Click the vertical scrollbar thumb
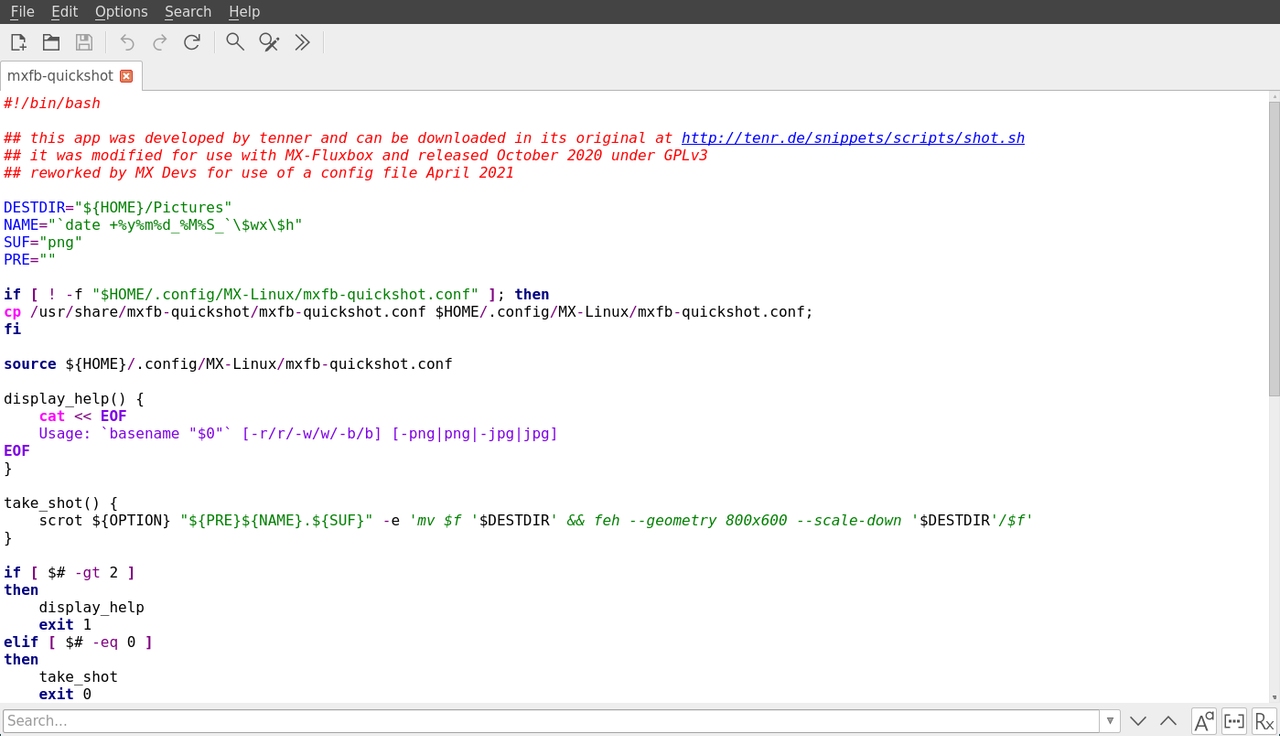Viewport: 1280px width, 736px height. [1274, 248]
